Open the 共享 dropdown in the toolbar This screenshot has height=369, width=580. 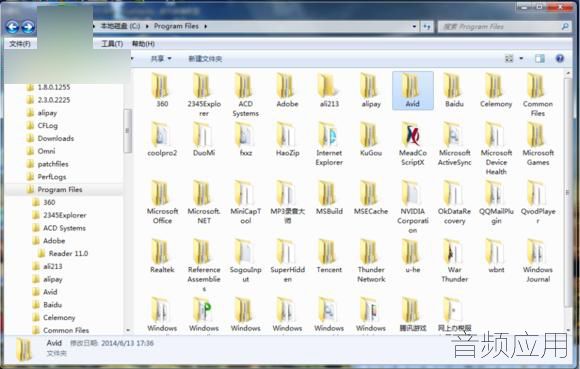coord(161,59)
